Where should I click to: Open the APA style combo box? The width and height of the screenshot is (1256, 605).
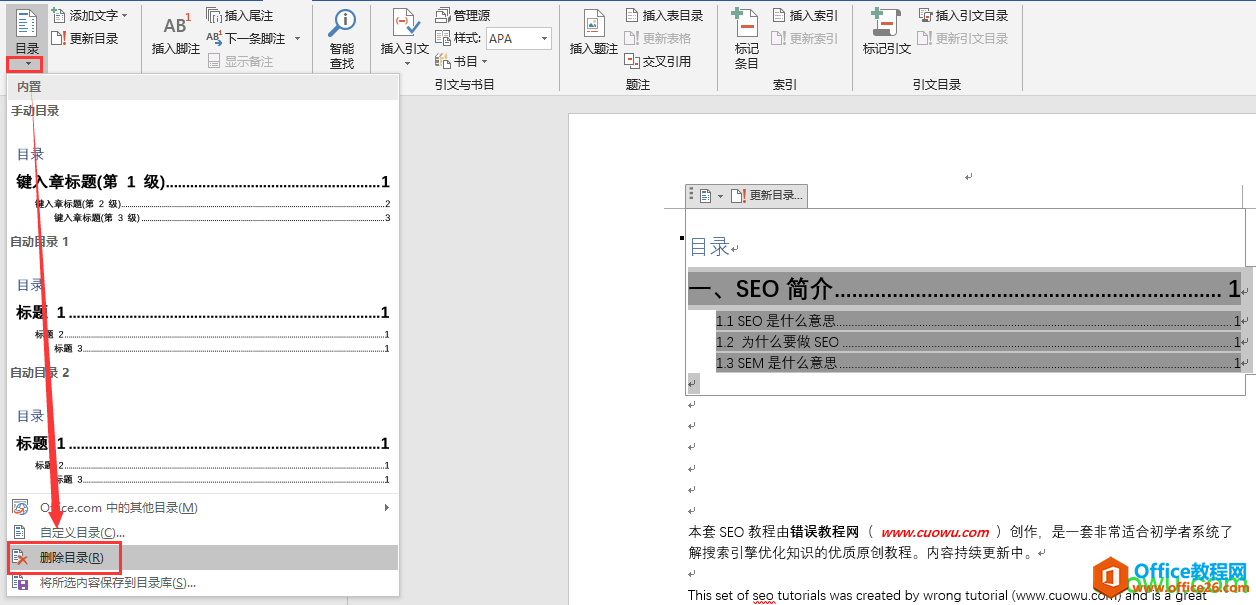coord(519,38)
